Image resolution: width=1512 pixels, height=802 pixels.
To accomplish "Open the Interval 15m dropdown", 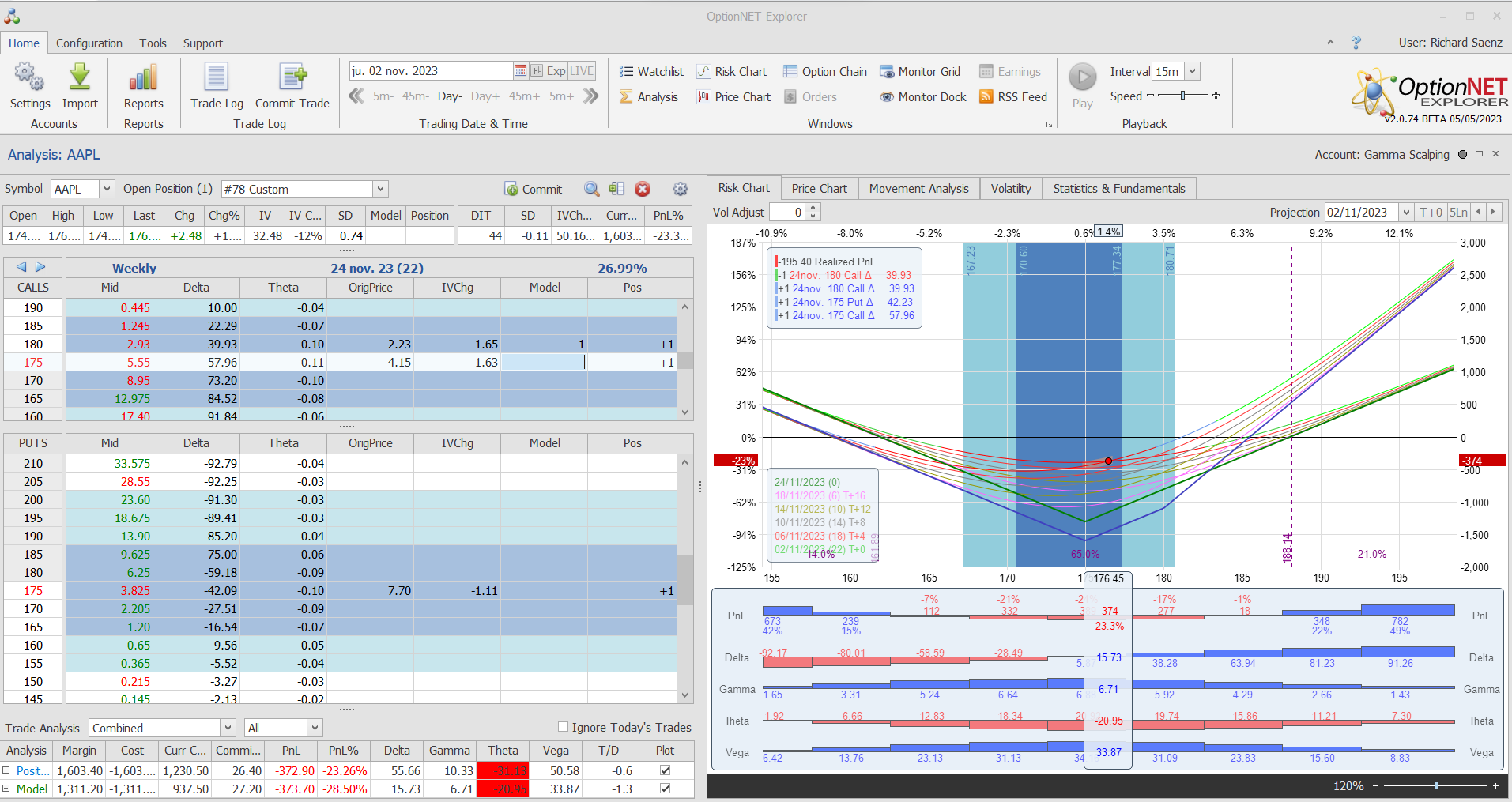I will point(1192,72).
